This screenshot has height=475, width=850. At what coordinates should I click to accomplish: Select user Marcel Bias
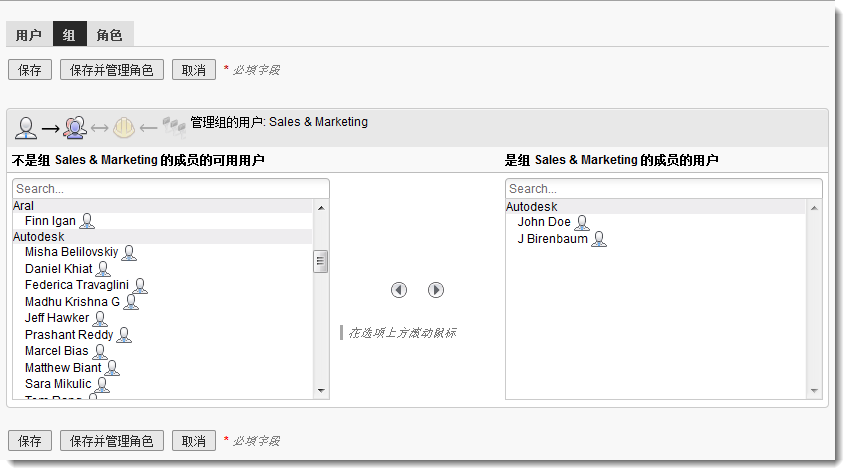tap(56, 351)
